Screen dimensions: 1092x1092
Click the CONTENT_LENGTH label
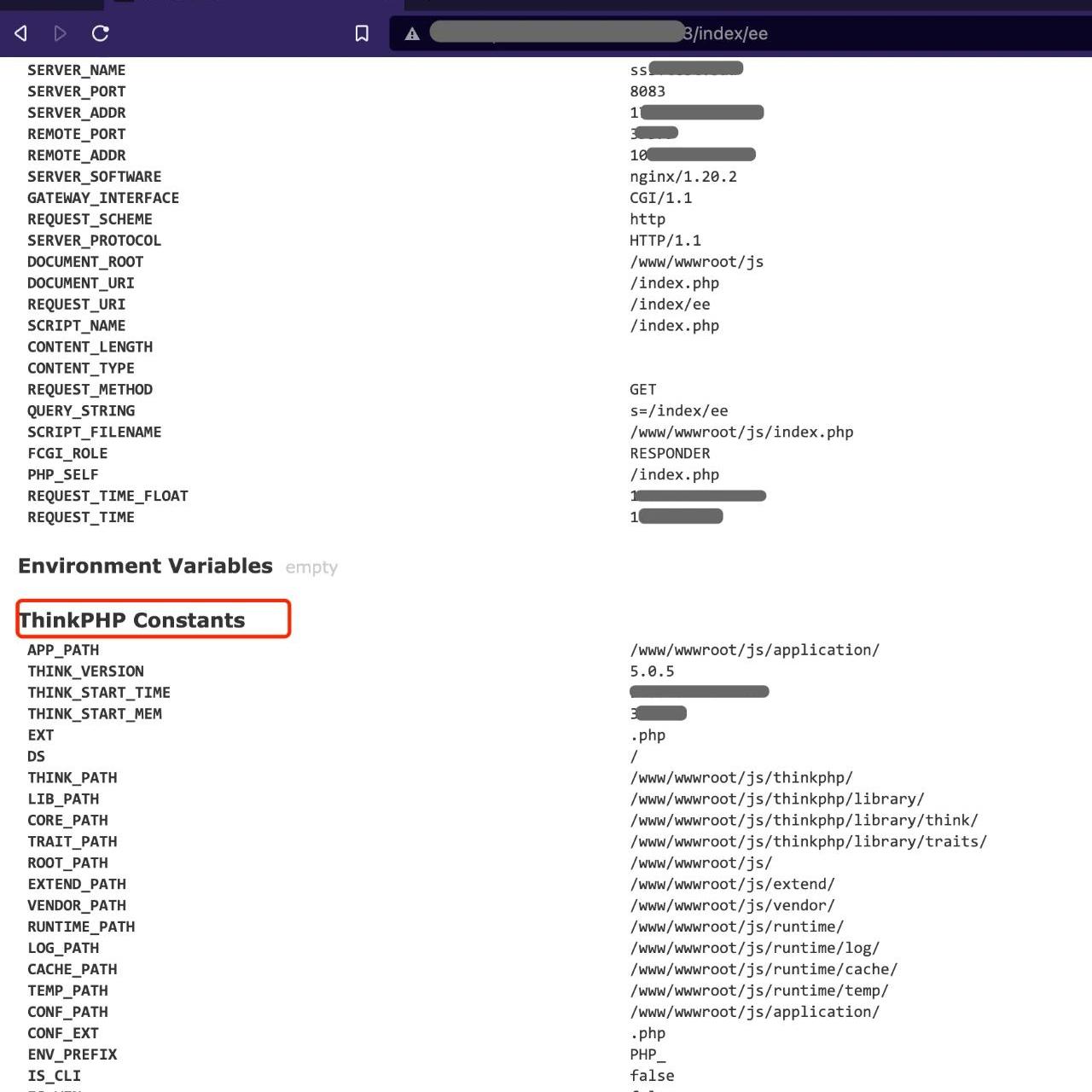coord(90,347)
